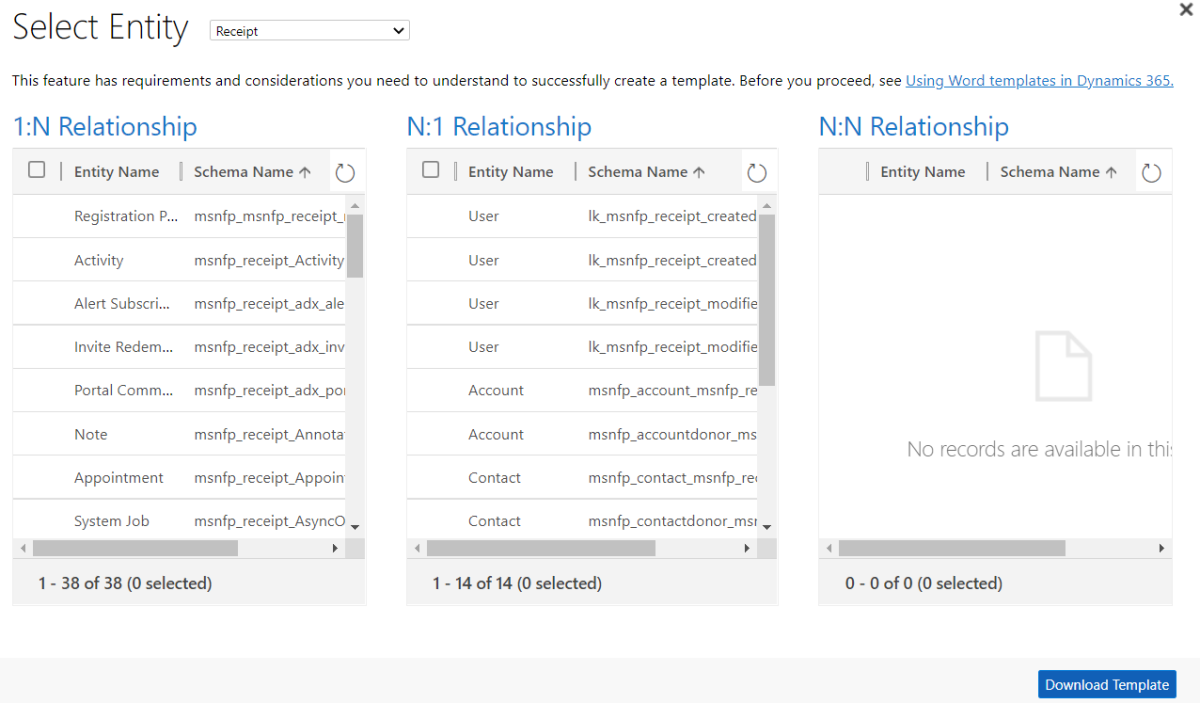Refresh the N:1 Relationship grid
This screenshot has height=703, width=1200.
pyautogui.click(x=757, y=173)
